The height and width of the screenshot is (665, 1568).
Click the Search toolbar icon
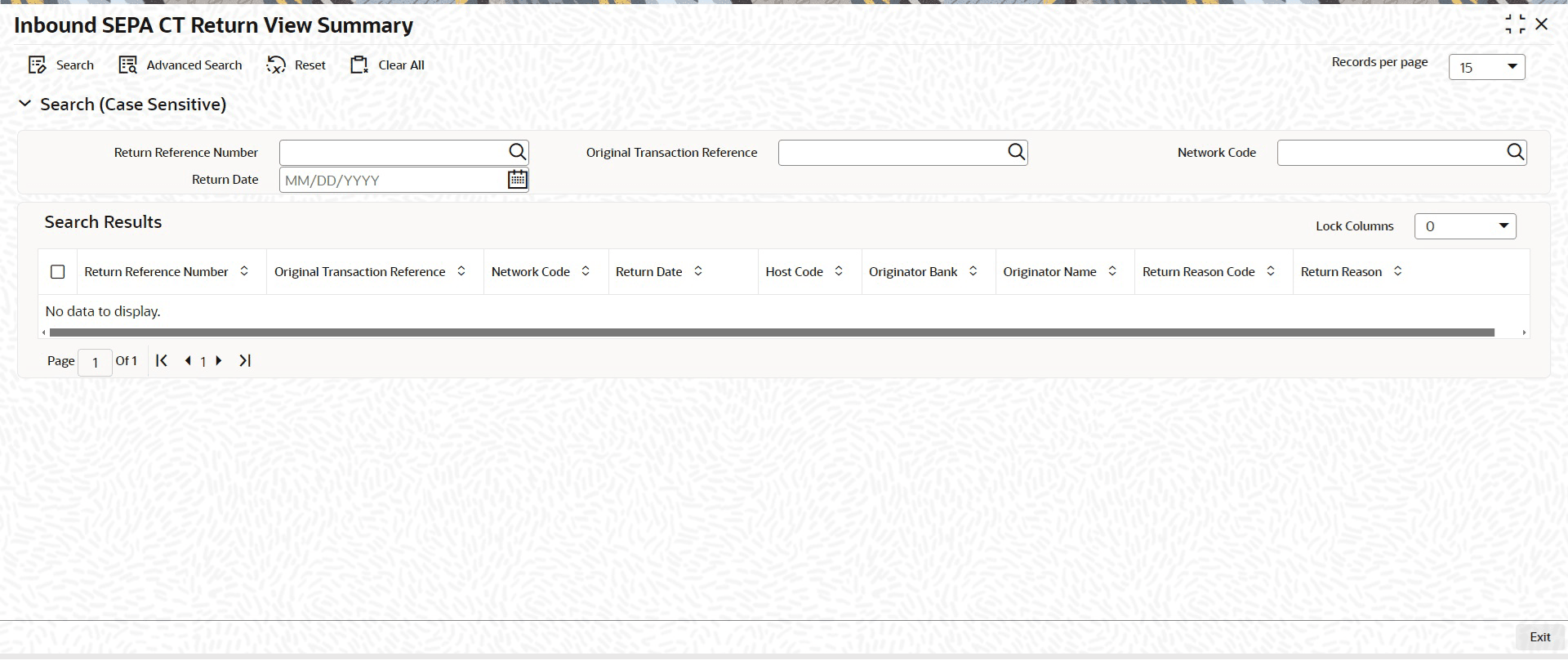tap(37, 65)
